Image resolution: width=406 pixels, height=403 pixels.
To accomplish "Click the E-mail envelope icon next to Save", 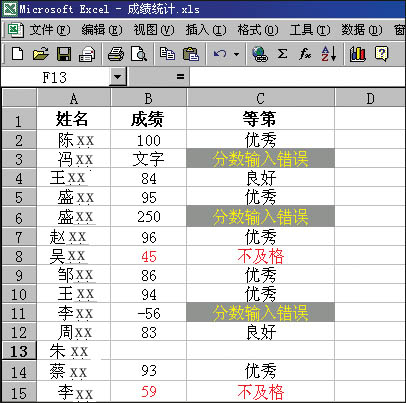I will [x=87, y=54].
